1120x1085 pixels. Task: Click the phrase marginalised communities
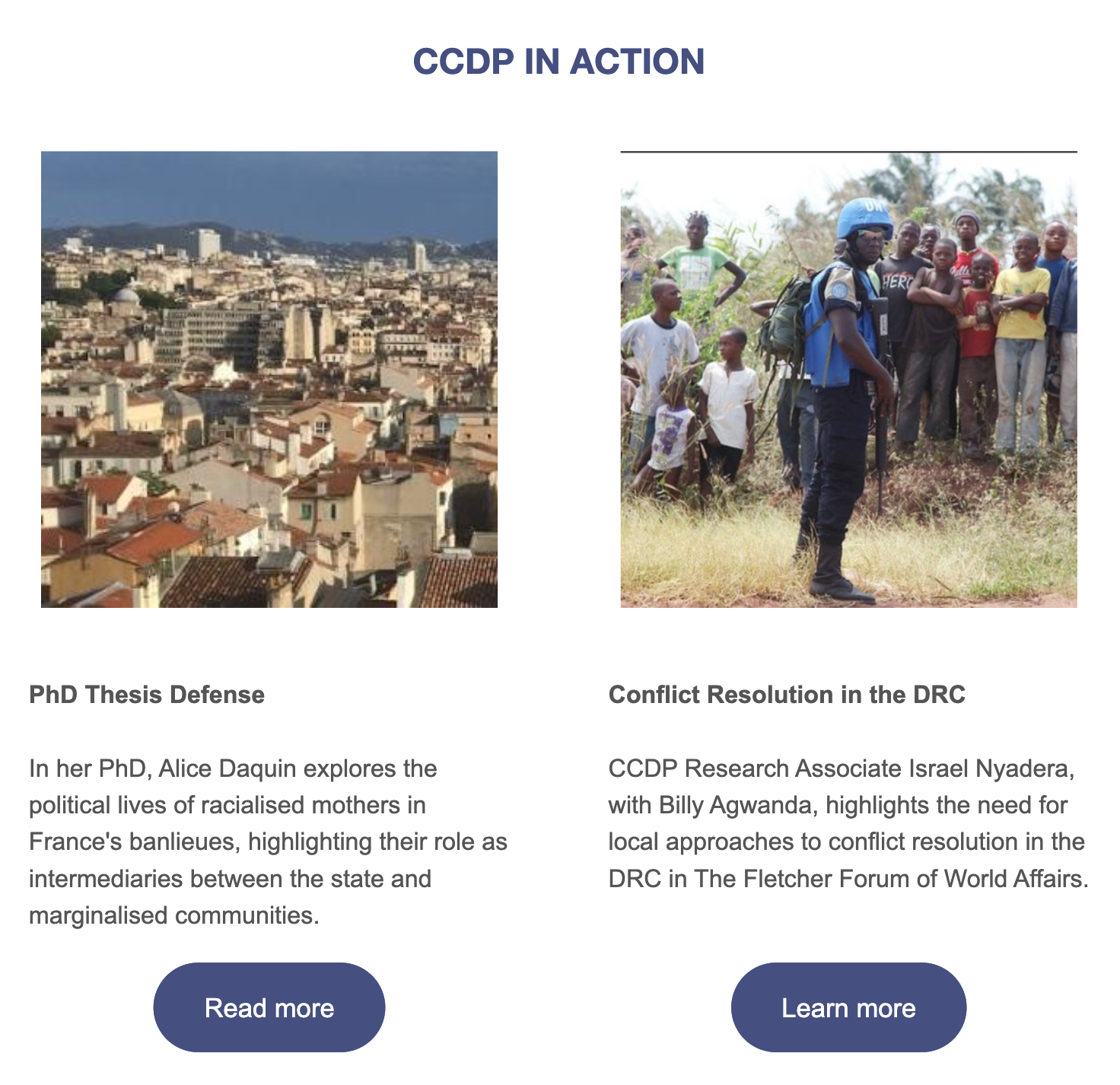click(x=173, y=915)
